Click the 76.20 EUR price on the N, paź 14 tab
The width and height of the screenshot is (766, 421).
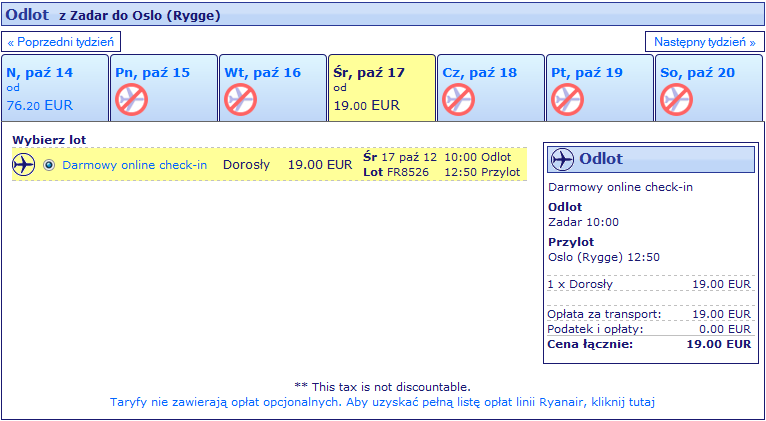[40, 105]
